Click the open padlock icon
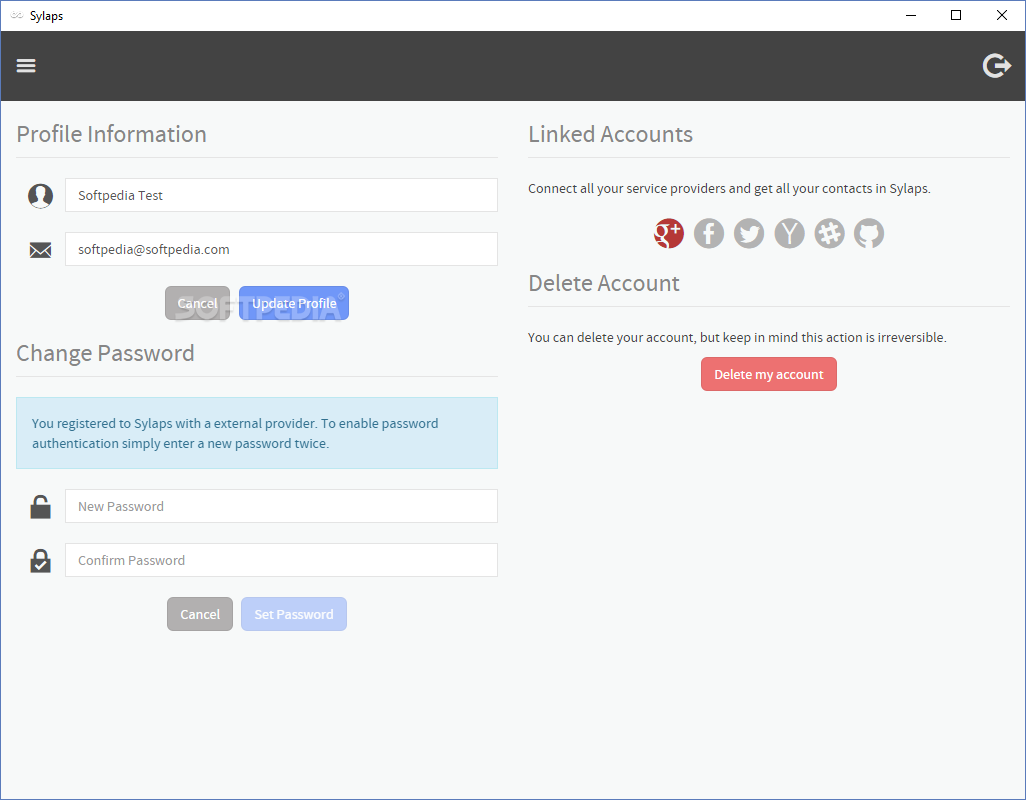Screen dimensions: 1026x800 pos(41,507)
